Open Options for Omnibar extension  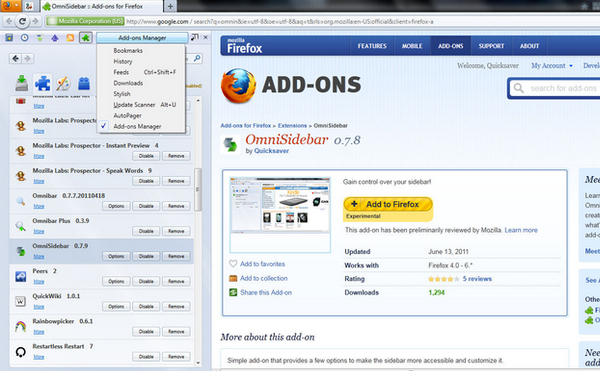point(116,206)
